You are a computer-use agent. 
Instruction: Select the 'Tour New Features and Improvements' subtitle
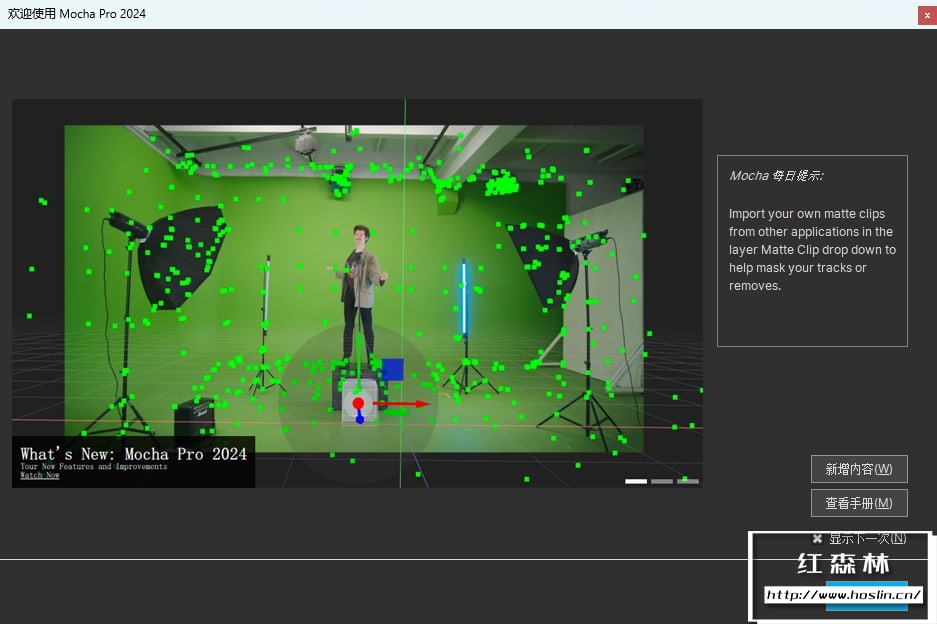coord(94,466)
